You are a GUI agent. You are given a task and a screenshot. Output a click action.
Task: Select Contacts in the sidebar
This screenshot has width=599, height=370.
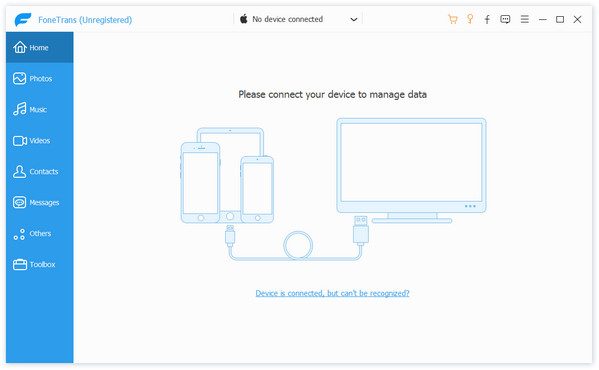(x=39, y=171)
